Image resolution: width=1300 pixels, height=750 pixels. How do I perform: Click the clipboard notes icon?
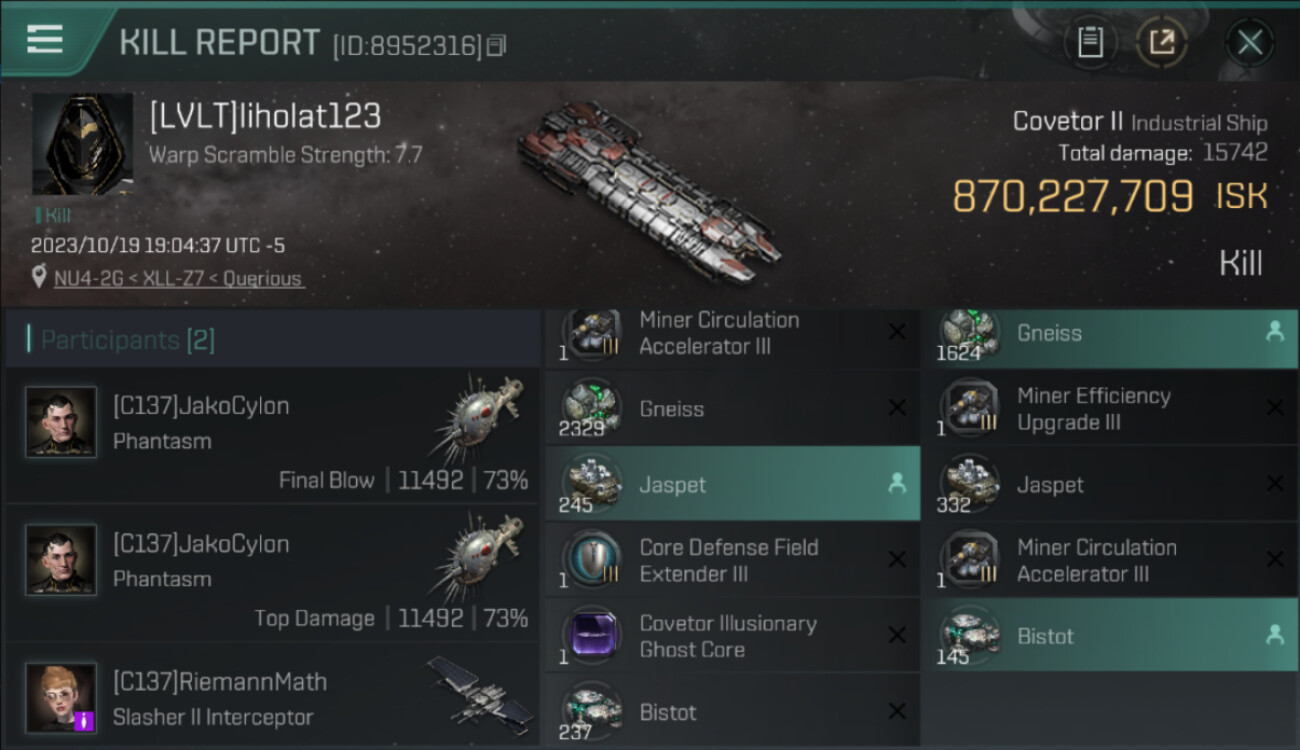(1090, 43)
